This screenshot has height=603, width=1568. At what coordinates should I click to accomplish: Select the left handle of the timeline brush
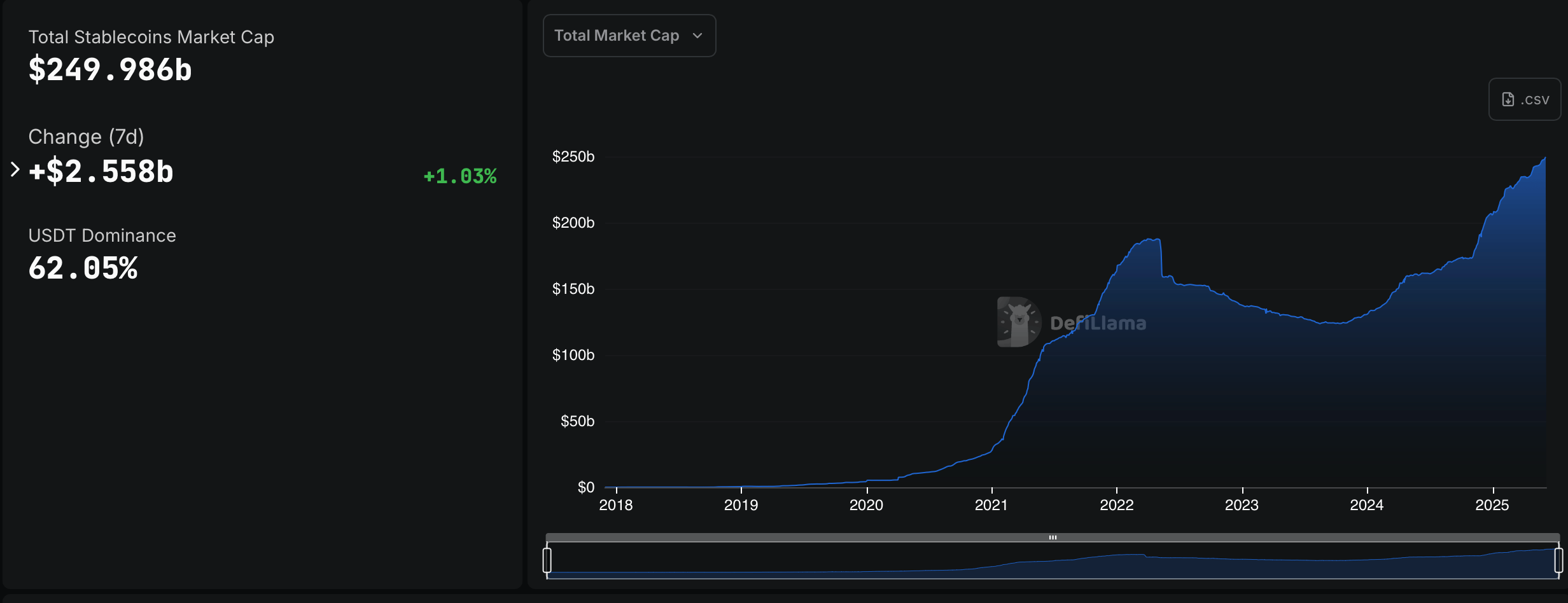(546, 561)
